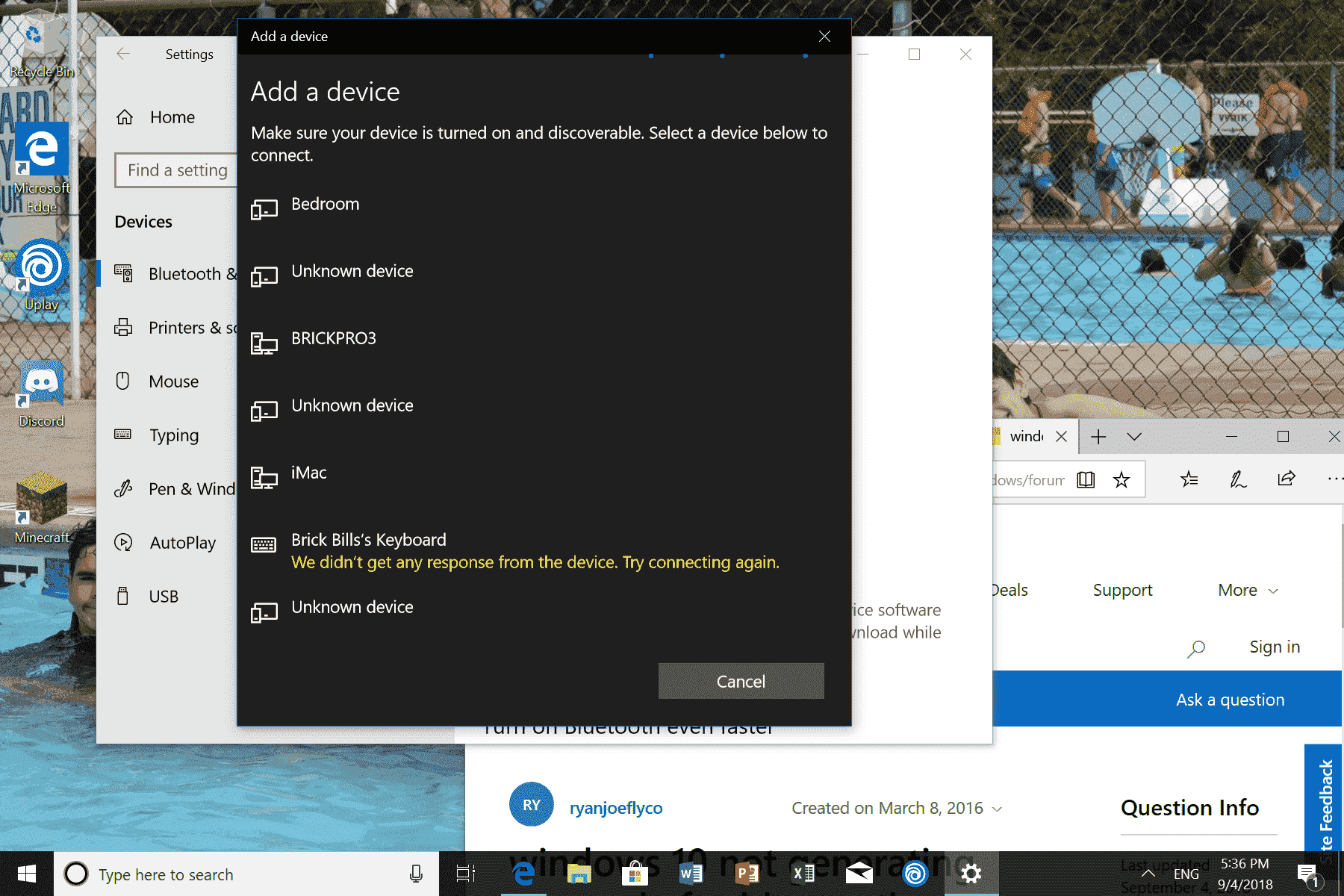Viewport: 1344px width, 896px height.
Task: Click the Cancel button in Add a device
Action: click(x=741, y=681)
